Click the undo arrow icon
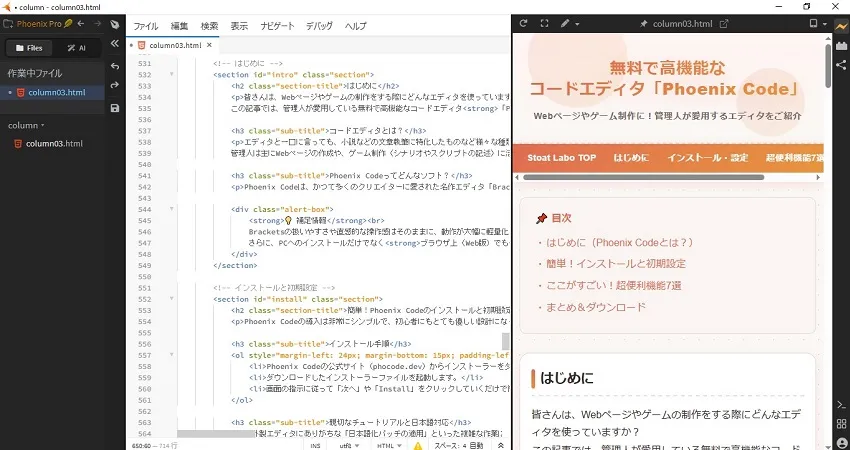 (x=114, y=66)
